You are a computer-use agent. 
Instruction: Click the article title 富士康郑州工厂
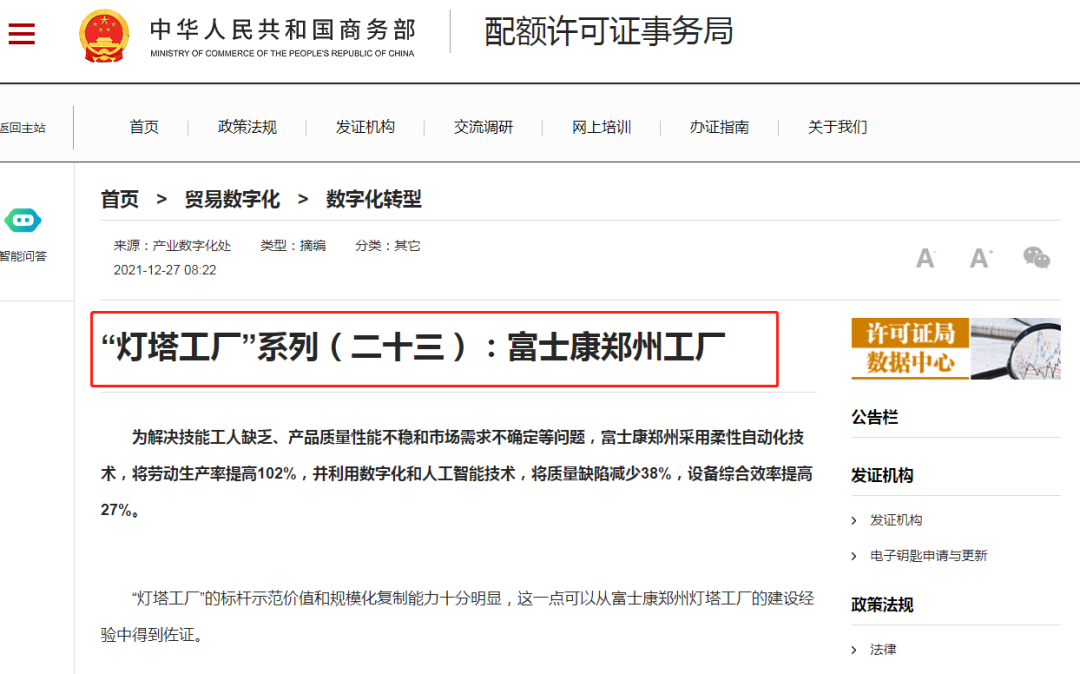(413, 347)
